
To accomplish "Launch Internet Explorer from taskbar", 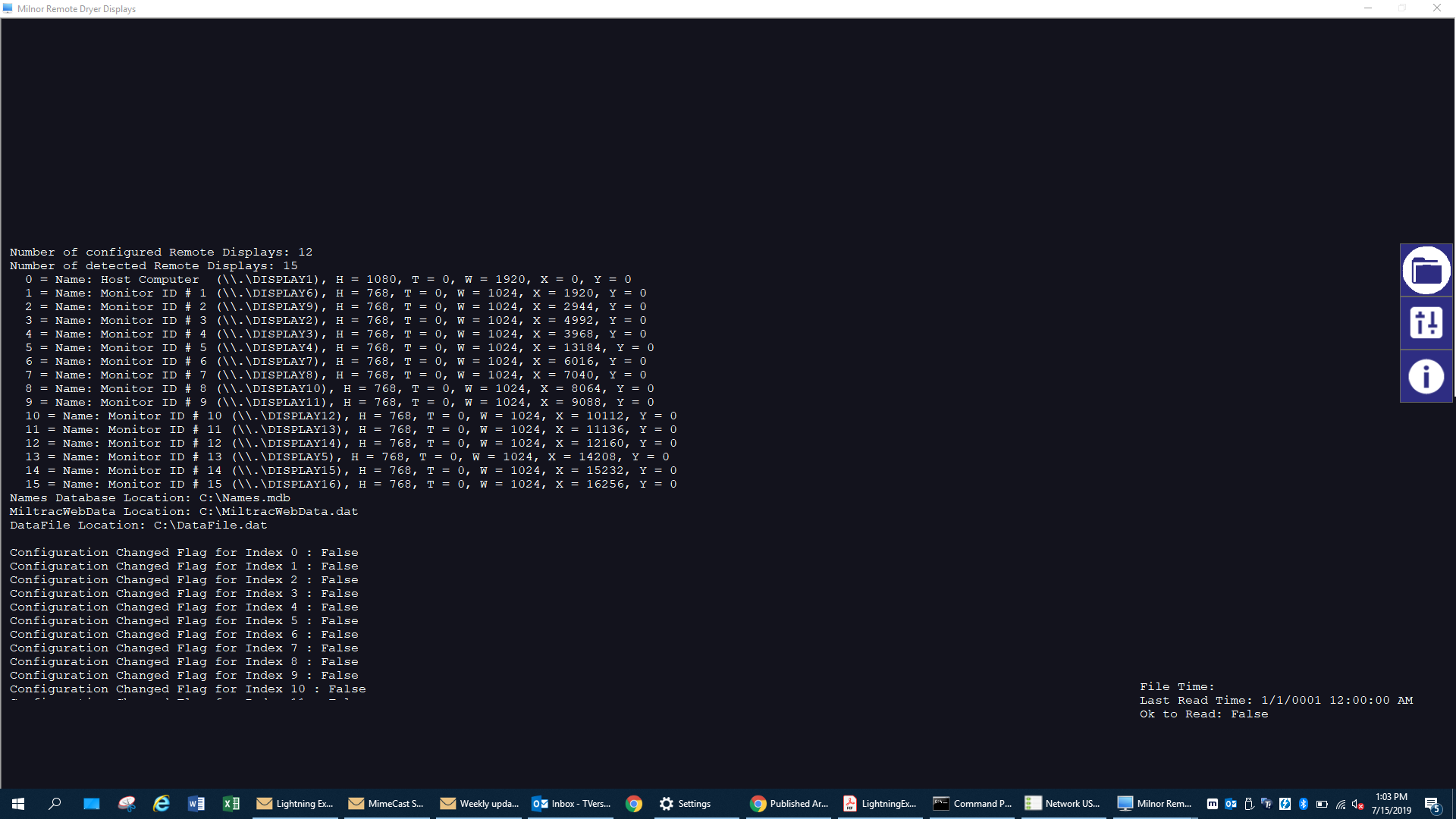I will pos(162,804).
